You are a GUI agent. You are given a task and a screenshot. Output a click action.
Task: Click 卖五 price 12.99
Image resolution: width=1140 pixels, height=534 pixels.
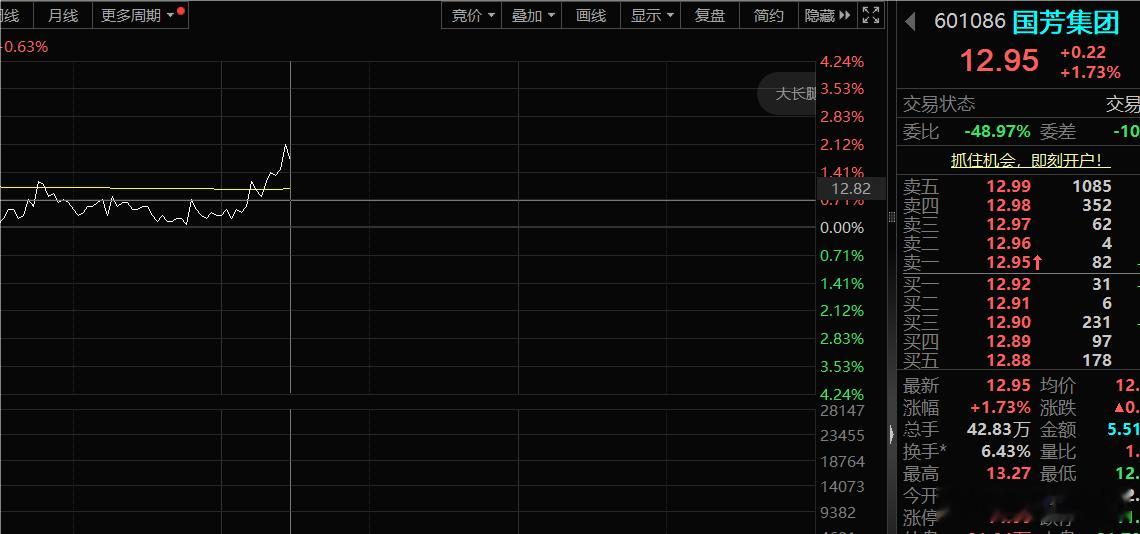click(x=1008, y=186)
